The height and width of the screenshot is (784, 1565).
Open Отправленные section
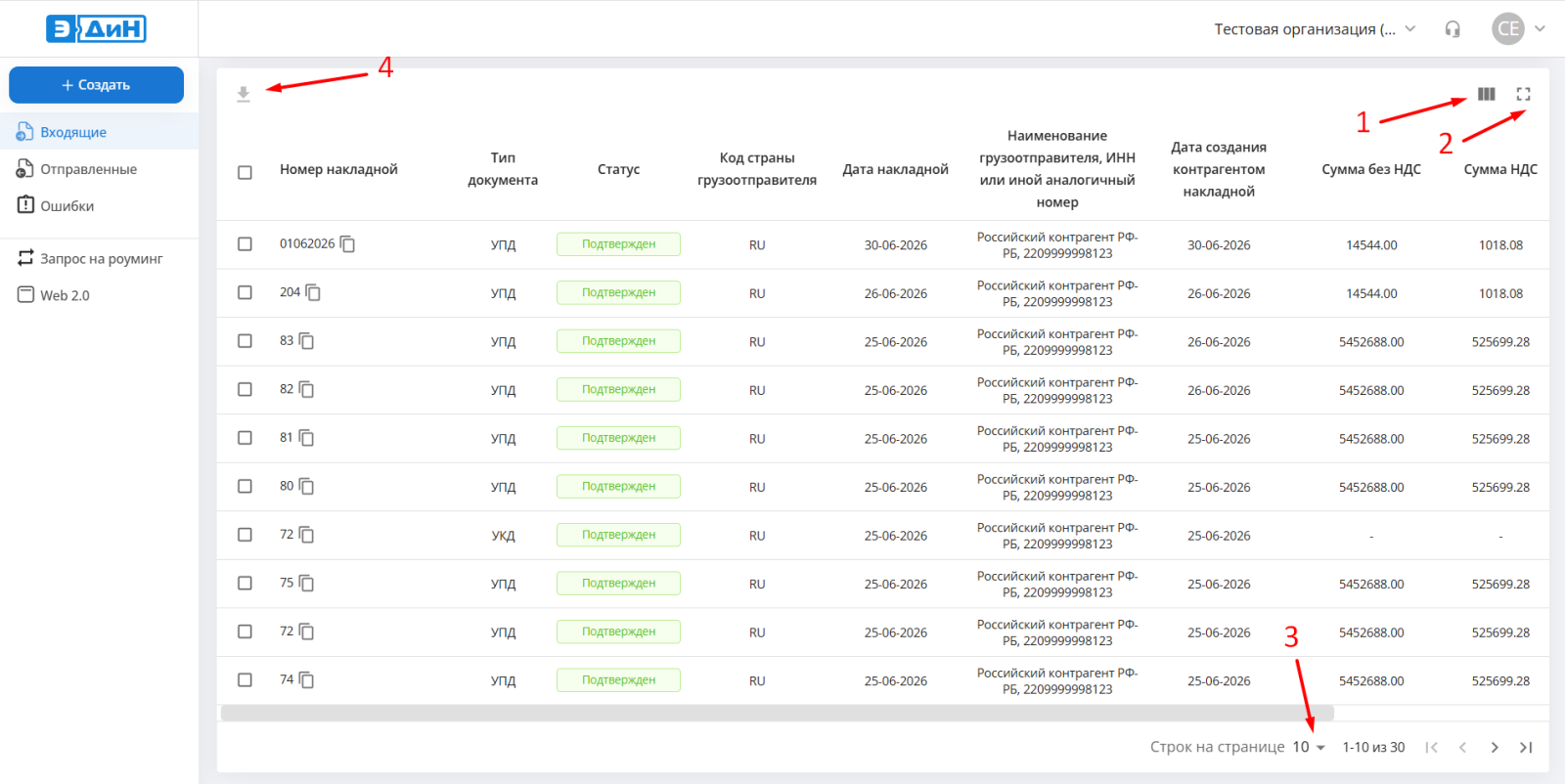pos(99,168)
